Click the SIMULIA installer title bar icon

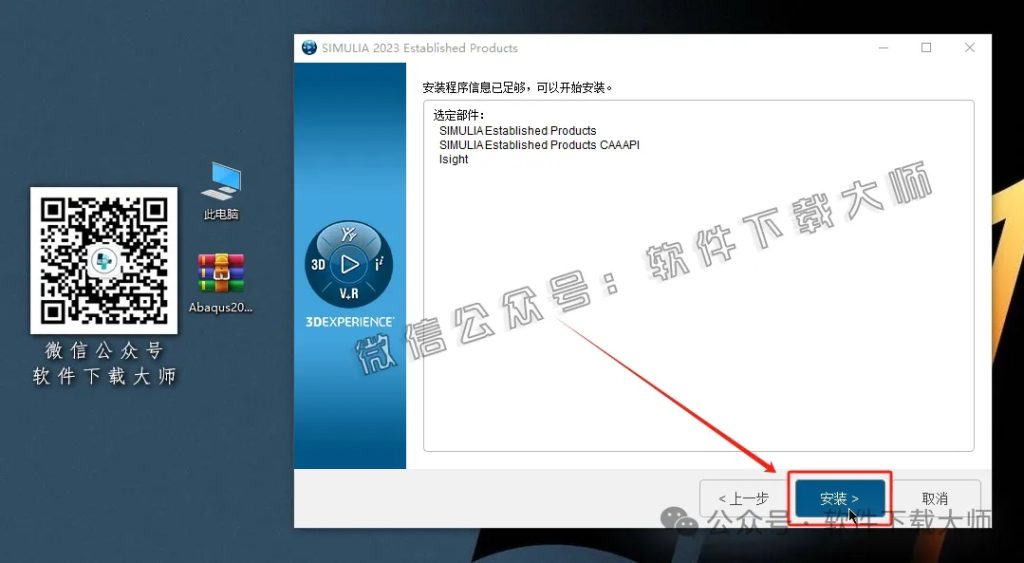click(x=309, y=48)
